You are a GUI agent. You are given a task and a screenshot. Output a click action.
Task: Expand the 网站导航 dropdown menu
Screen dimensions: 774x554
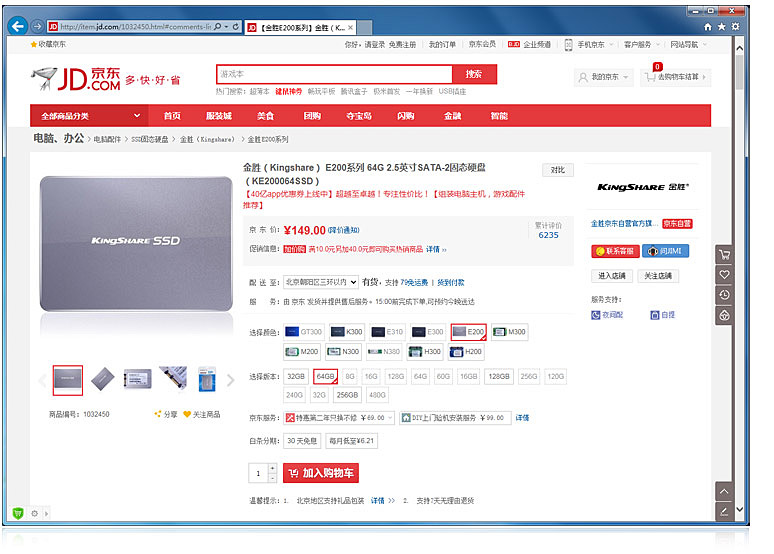(689, 44)
